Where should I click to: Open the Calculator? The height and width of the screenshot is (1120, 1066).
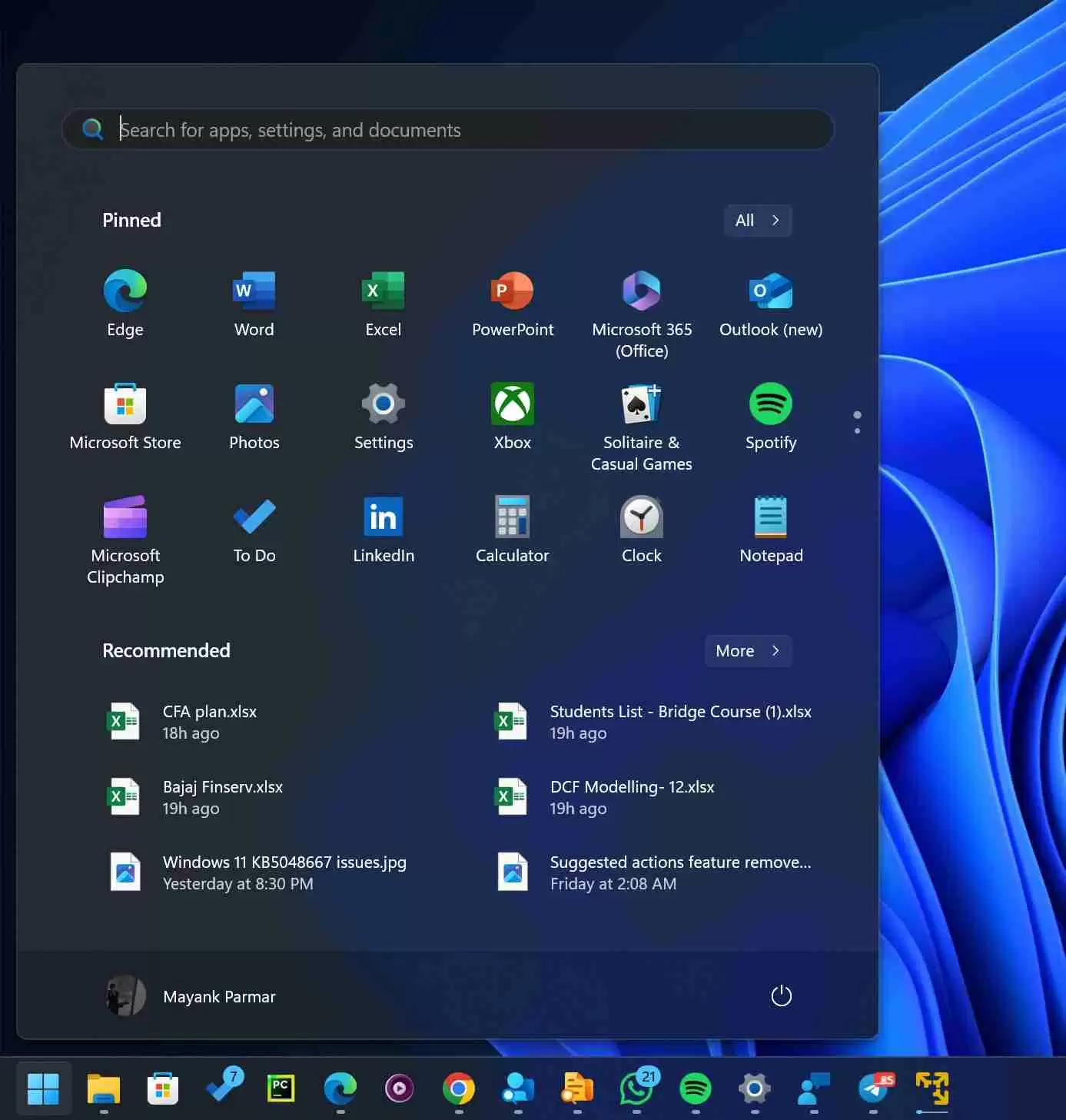click(x=512, y=528)
